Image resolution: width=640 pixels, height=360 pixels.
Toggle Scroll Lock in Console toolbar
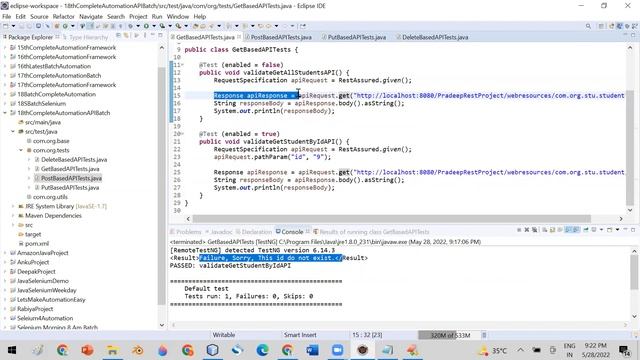tap(552, 230)
